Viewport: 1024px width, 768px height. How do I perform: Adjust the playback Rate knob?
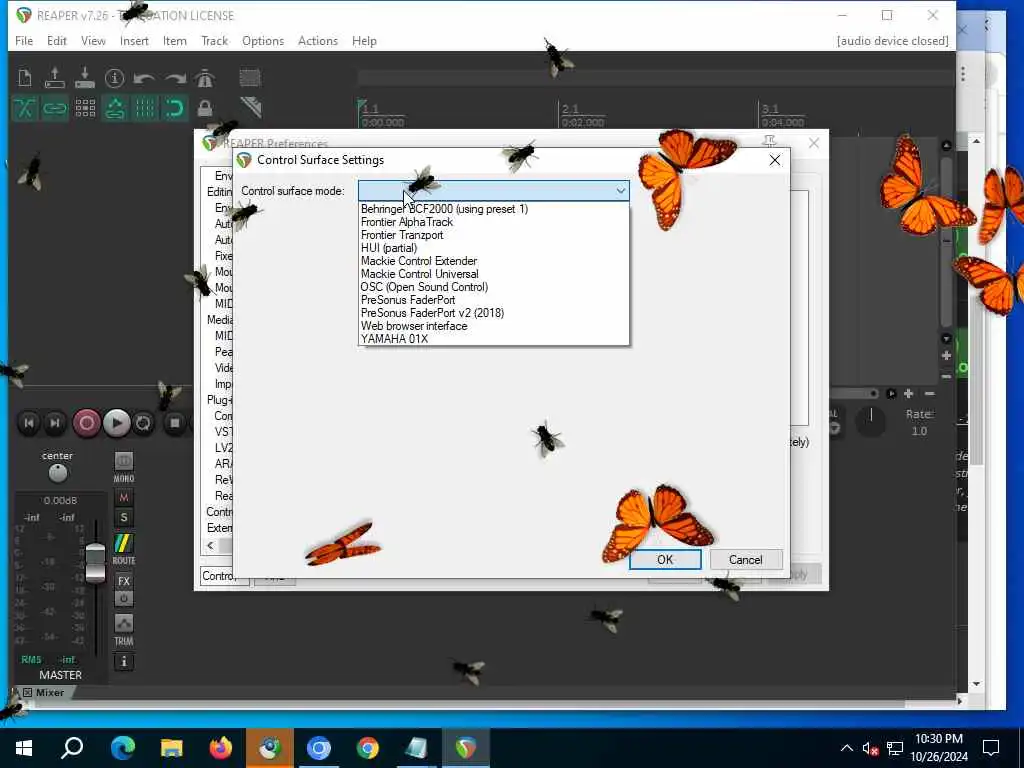point(871,423)
